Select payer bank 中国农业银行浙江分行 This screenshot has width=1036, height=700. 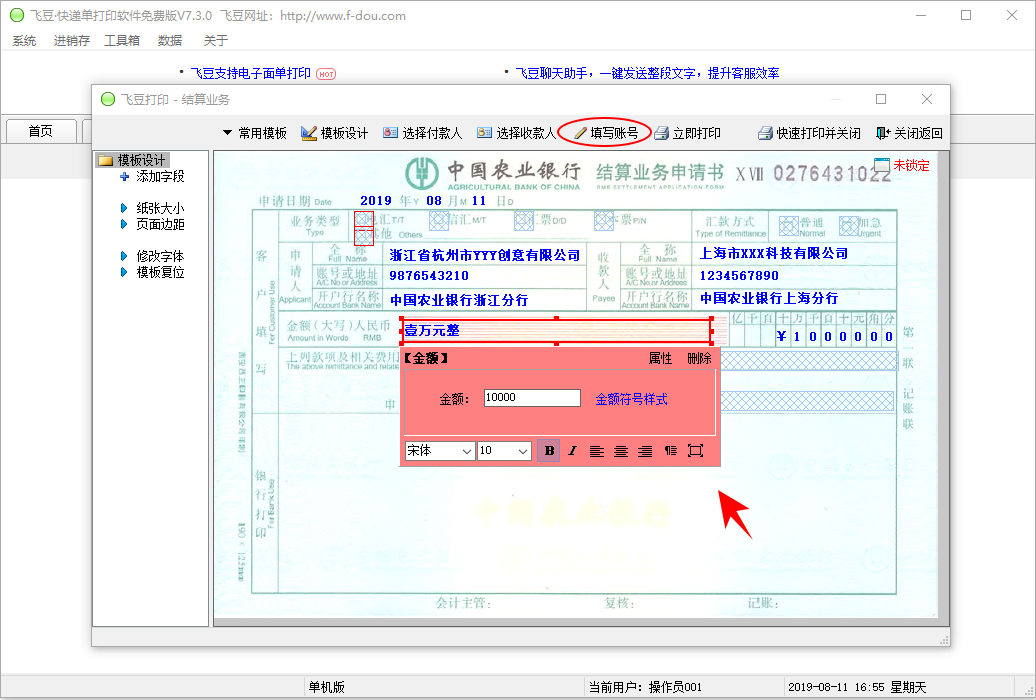coord(459,300)
